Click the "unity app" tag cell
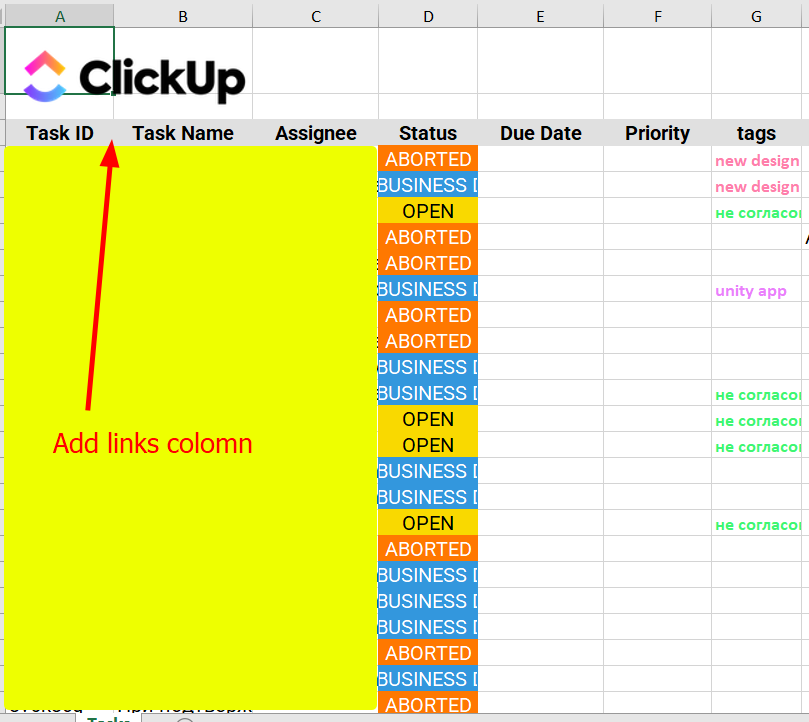 pos(756,289)
